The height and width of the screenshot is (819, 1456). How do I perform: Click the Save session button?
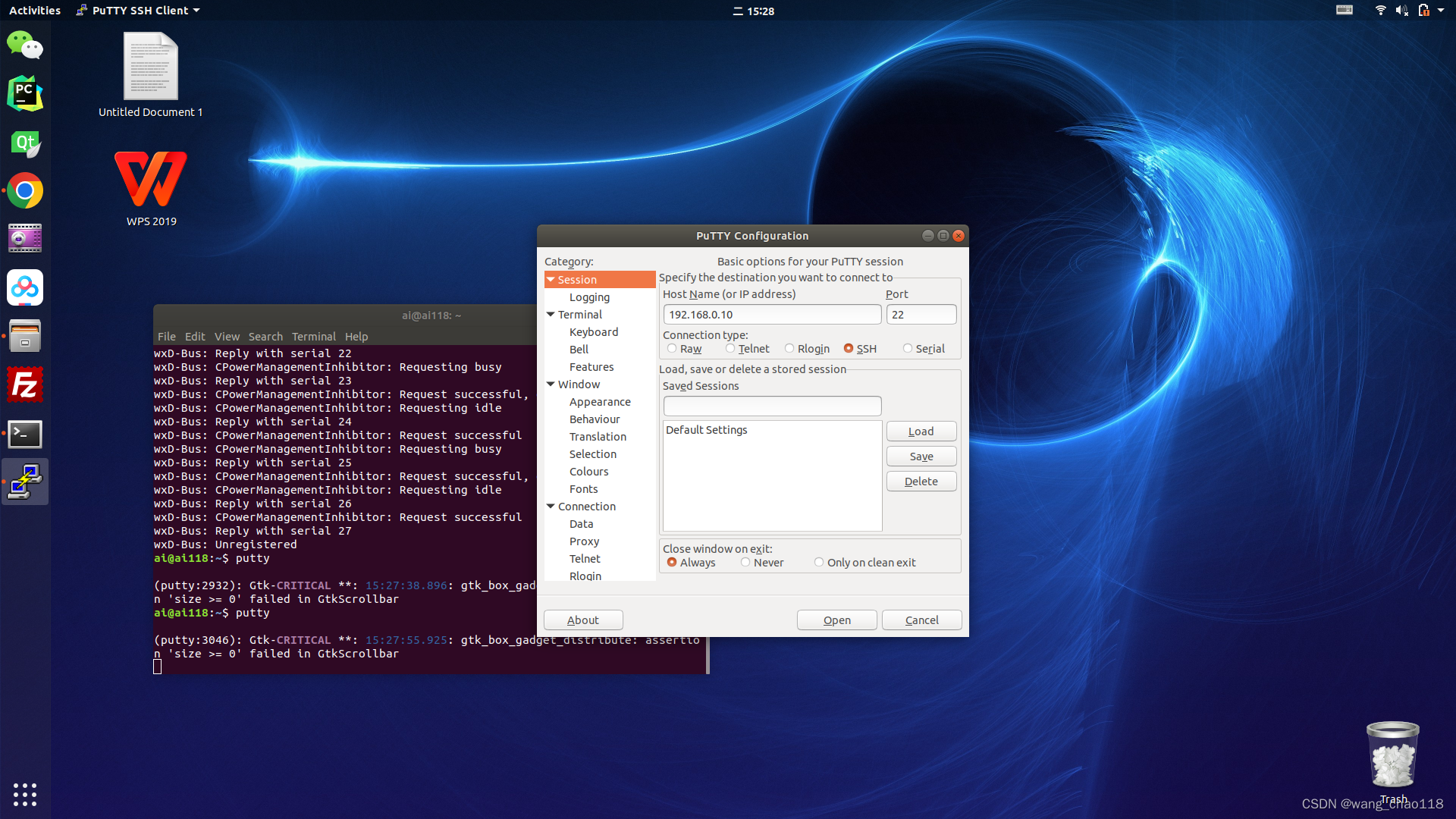click(921, 456)
